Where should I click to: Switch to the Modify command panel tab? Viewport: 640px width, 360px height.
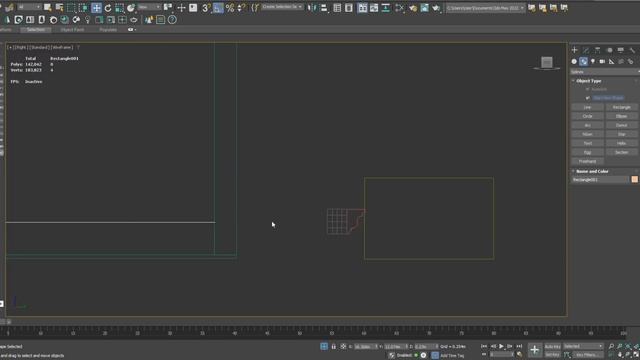pyautogui.click(x=586, y=50)
